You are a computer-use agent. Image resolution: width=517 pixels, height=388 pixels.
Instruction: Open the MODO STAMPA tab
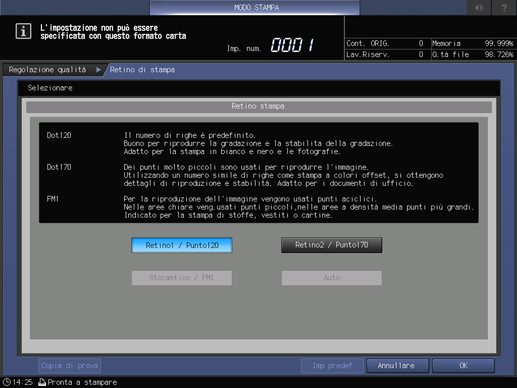click(x=255, y=7)
